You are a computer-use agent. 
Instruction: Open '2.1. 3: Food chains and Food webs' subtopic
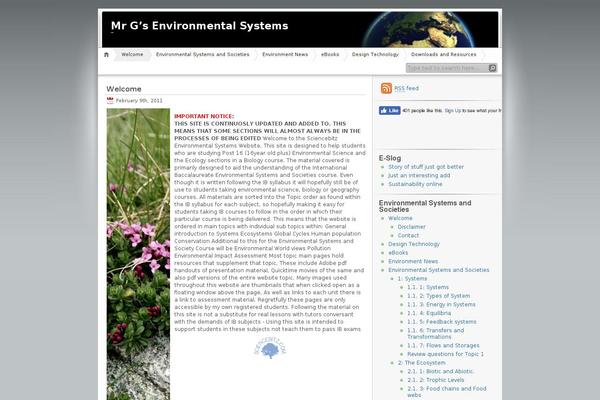pyautogui.click(x=447, y=392)
